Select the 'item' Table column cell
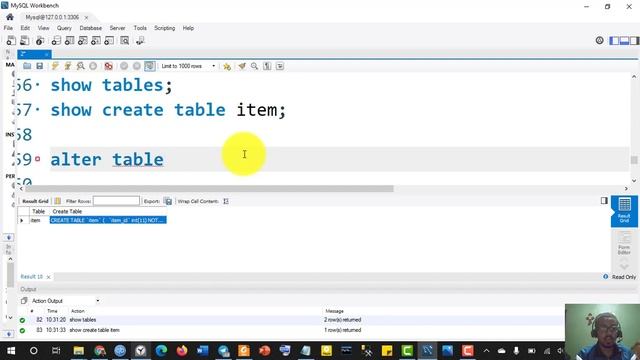The height and width of the screenshot is (360, 640). 40,220
